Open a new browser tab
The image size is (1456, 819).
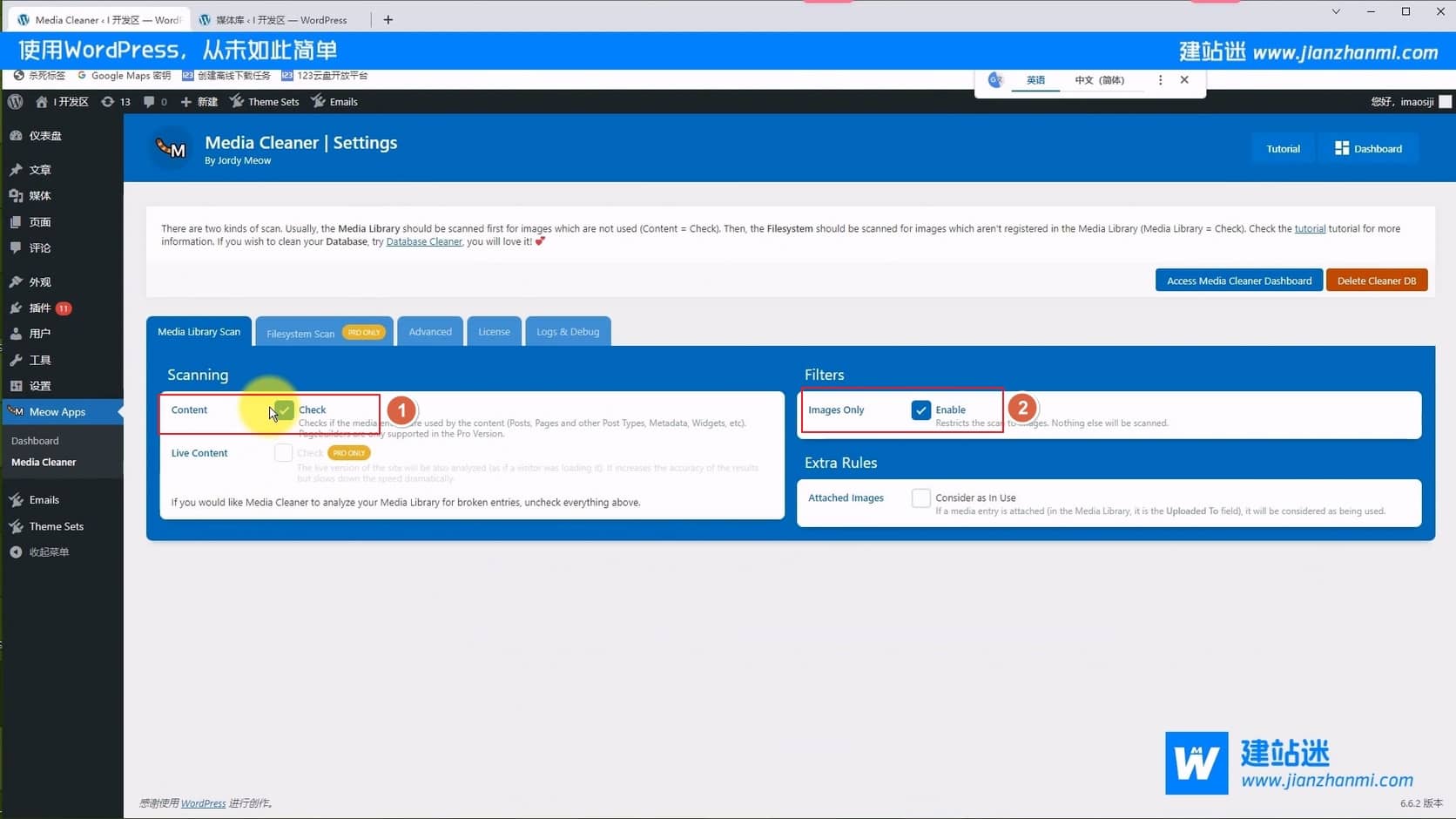coord(388,20)
